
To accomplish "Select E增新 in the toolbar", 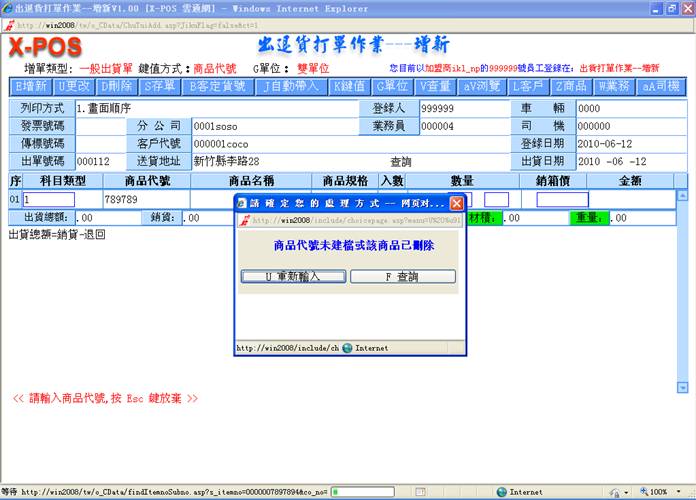I will click(32, 87).
